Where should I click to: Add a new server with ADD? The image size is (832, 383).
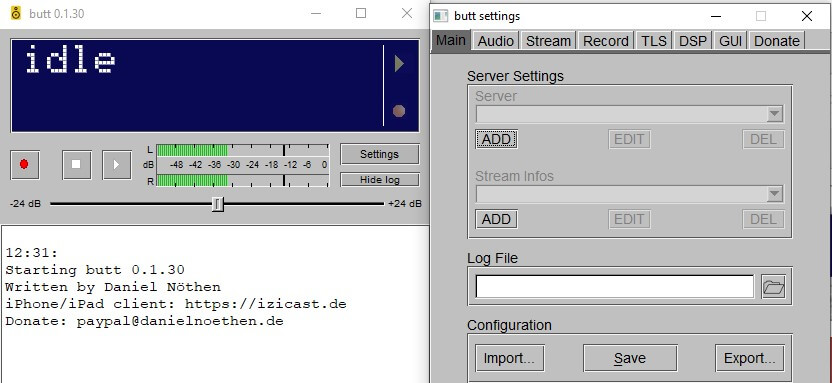[496, 140]
